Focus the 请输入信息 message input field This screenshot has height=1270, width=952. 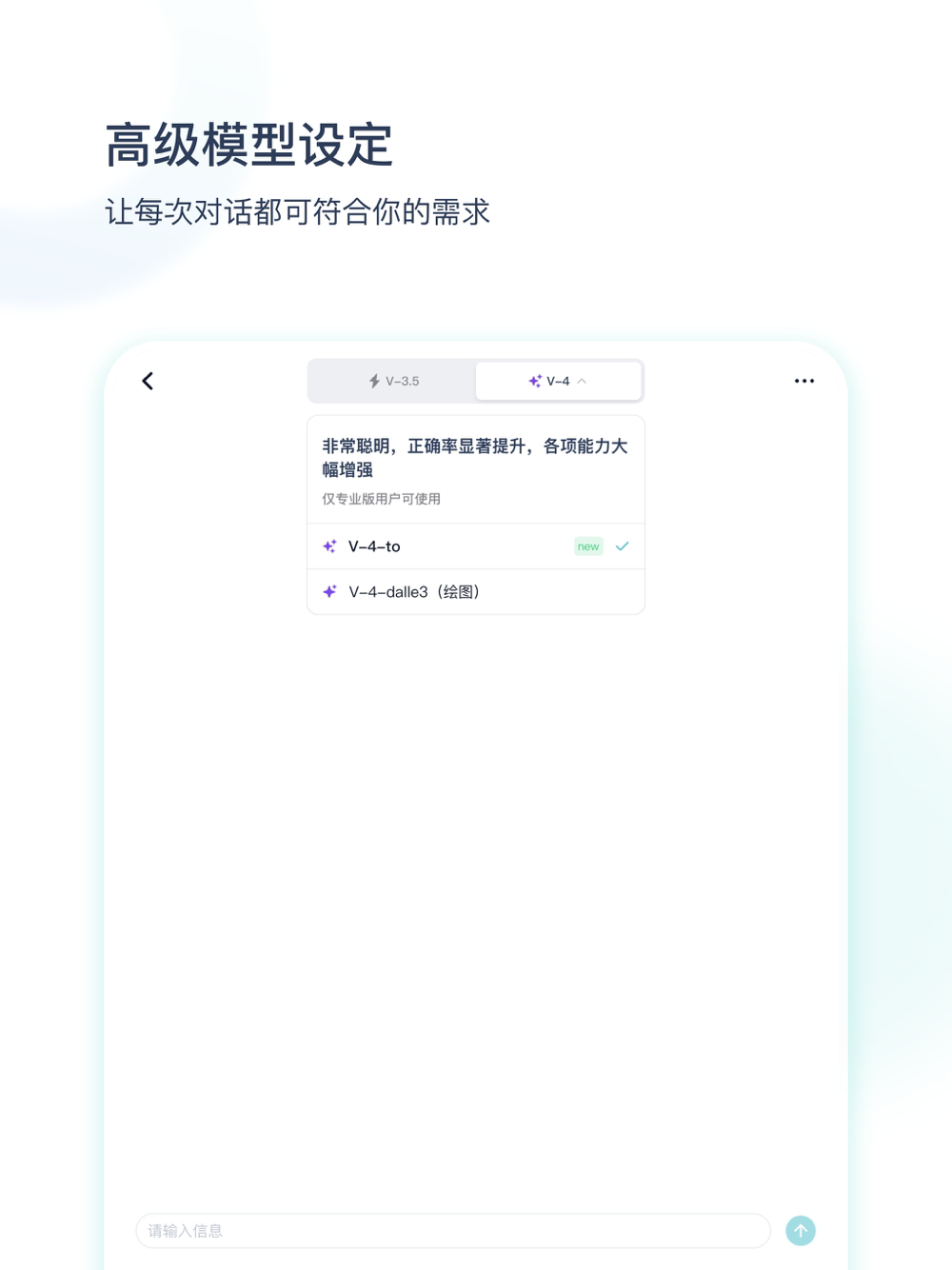point(453,1230)
